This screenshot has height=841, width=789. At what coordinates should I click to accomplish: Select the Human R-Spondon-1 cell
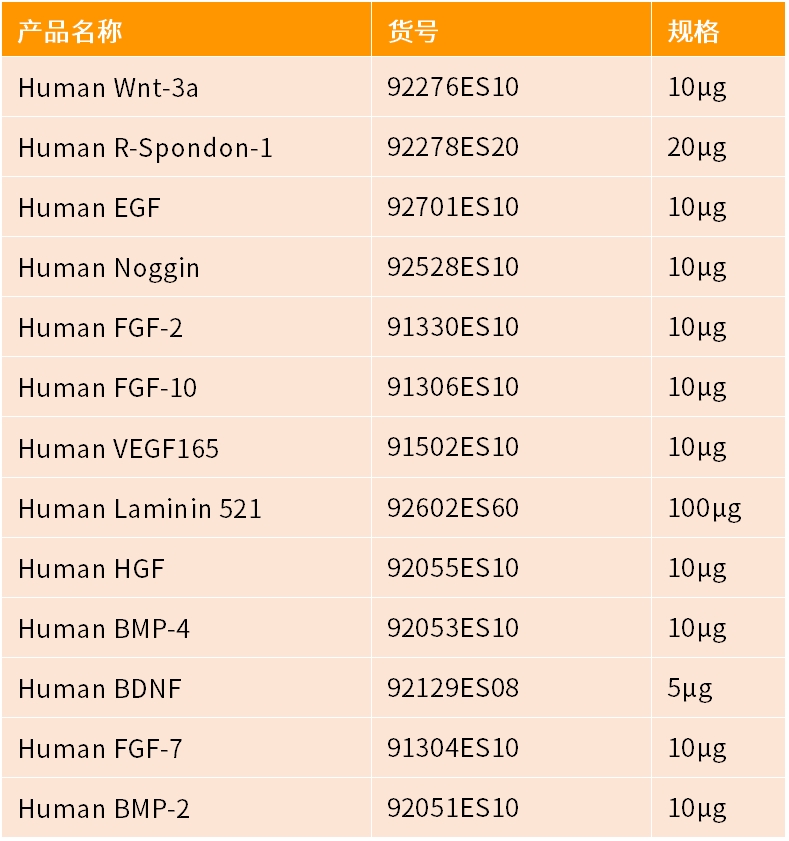pos(145,148)
